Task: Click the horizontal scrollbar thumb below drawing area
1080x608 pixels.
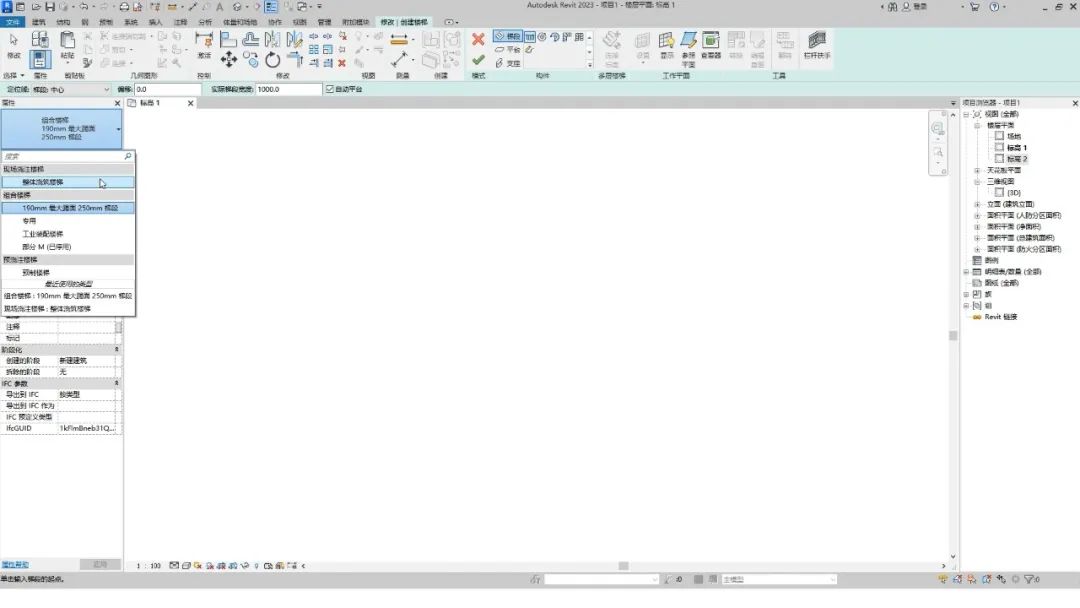Action: pos(623,566)
